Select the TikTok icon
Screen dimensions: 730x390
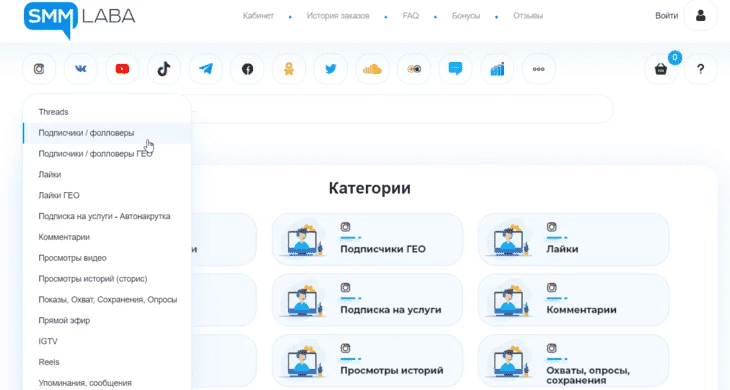[x=164, y=69]
